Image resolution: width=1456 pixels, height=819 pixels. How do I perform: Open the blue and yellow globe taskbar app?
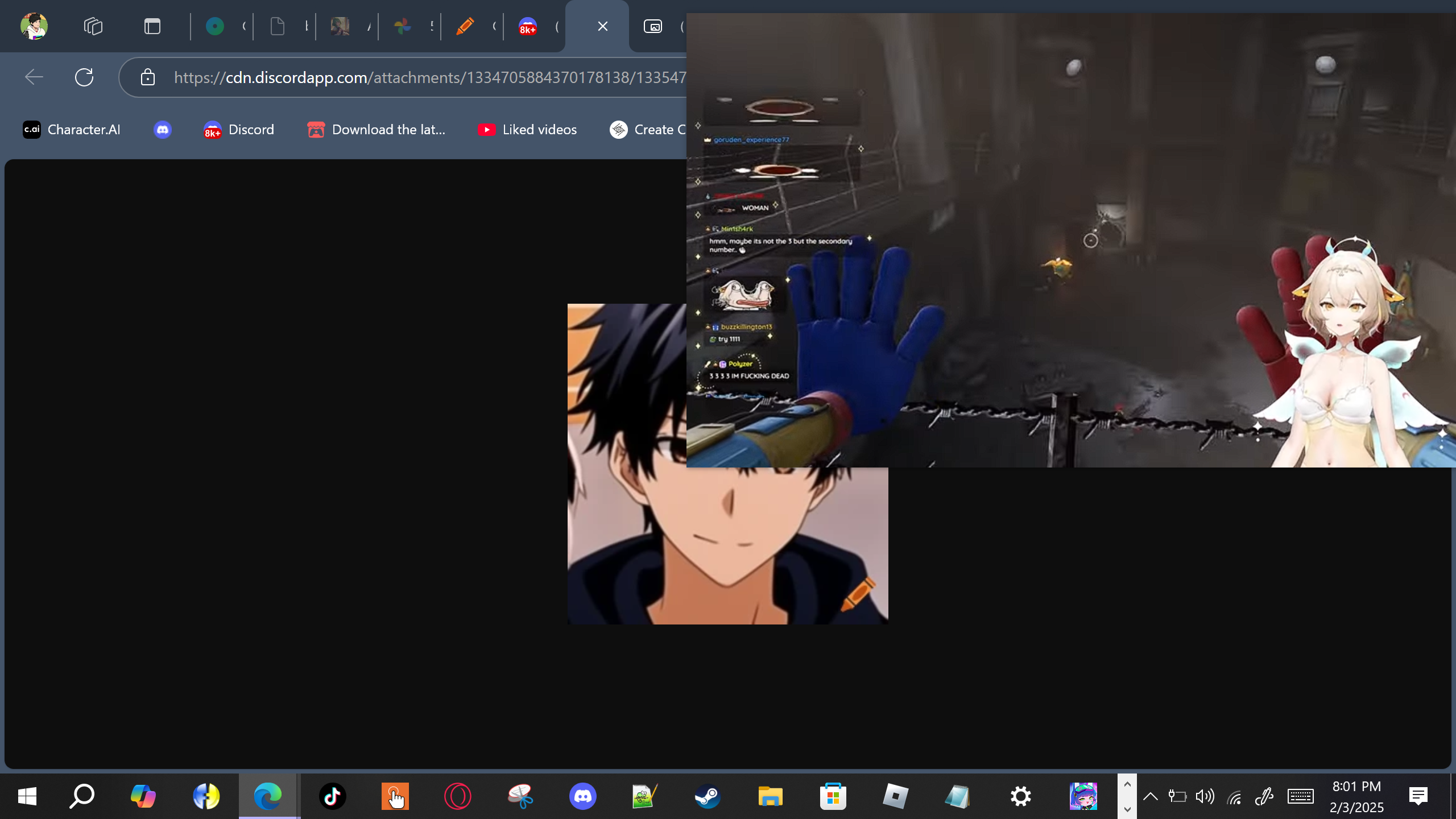(206, 796)
